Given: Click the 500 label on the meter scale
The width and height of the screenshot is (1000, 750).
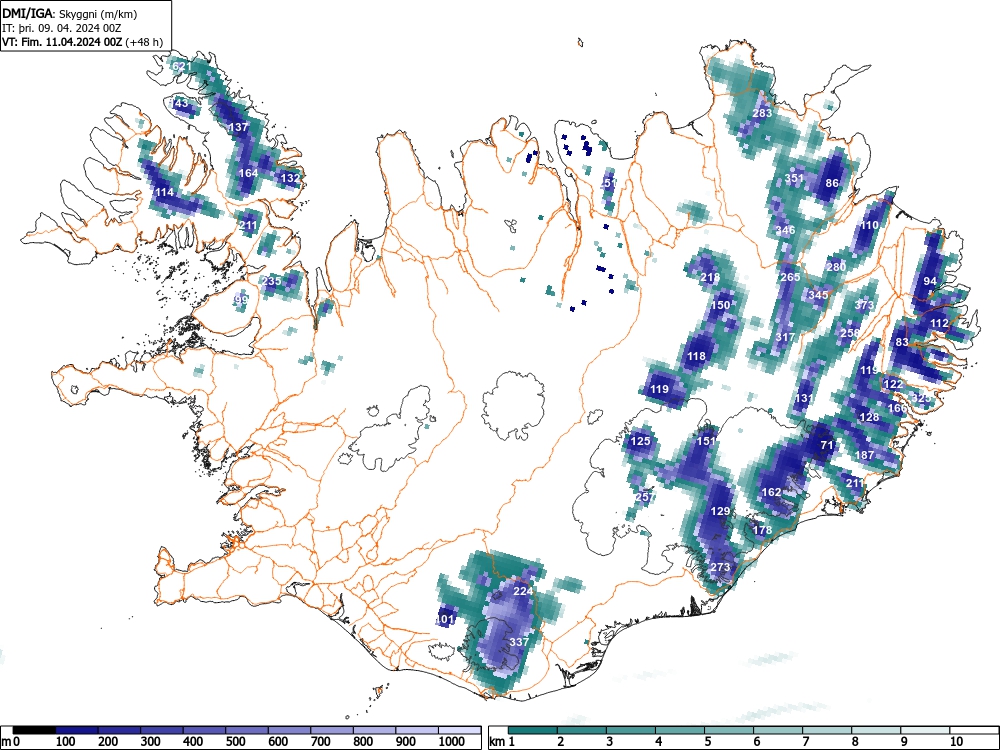Looking at the screenshot, I should pos(235,742).
